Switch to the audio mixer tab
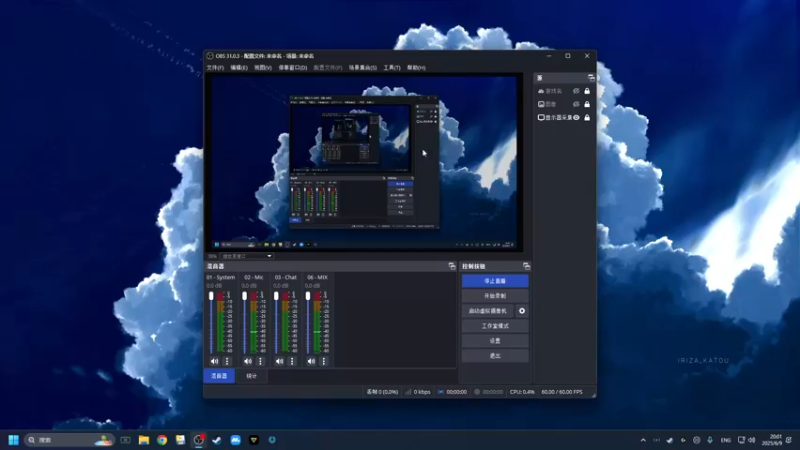 tap(219, 376)
